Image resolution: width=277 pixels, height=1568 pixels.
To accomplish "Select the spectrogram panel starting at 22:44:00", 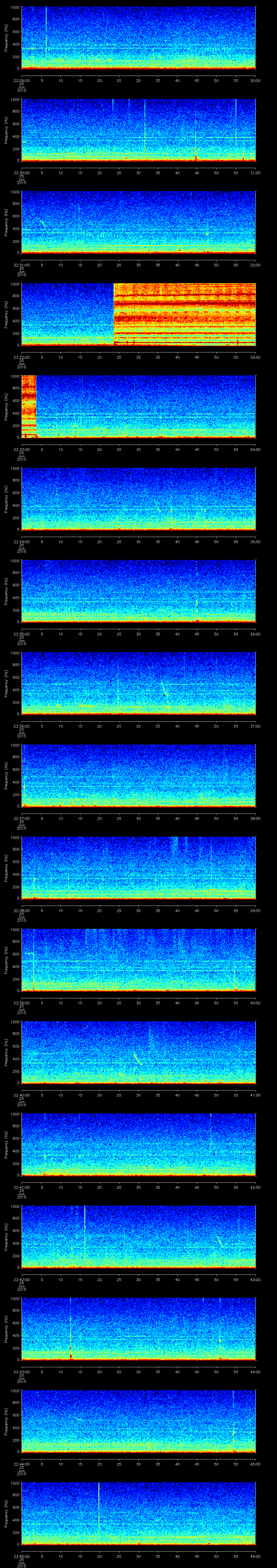I will click(138, 1421).
